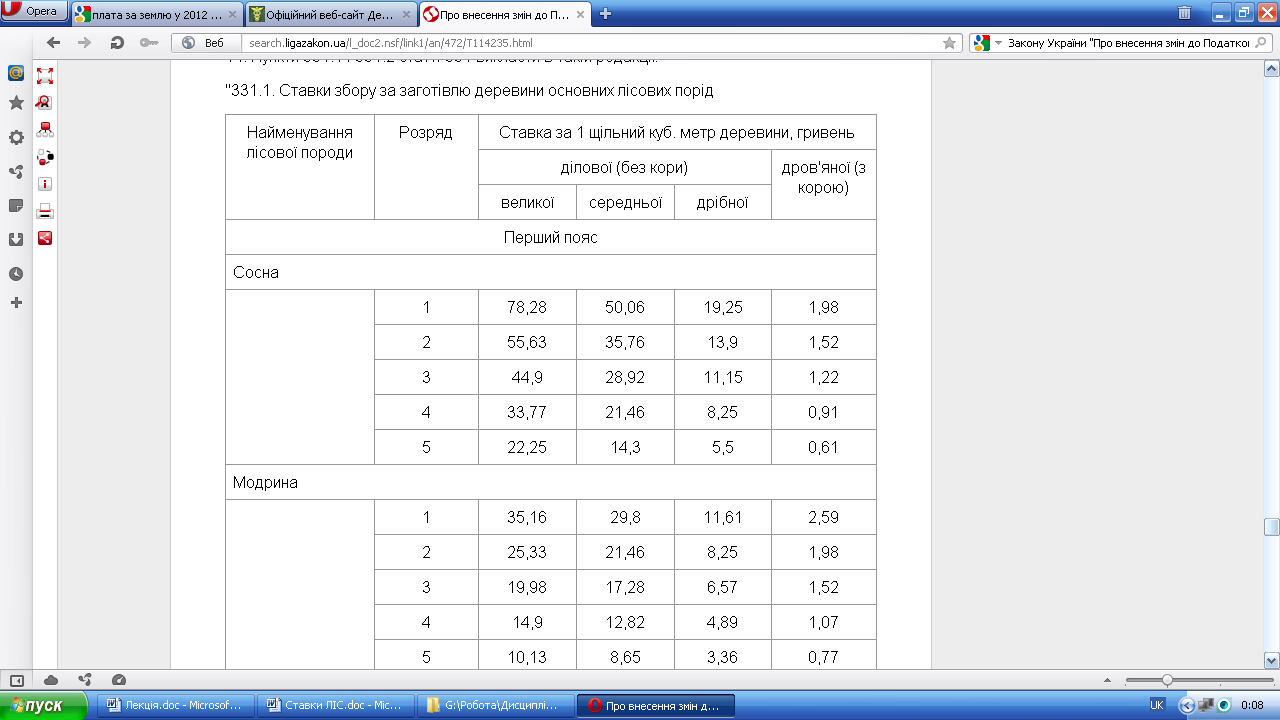Switch to the 'плата за землю у 2012' tab

point(156,14)
